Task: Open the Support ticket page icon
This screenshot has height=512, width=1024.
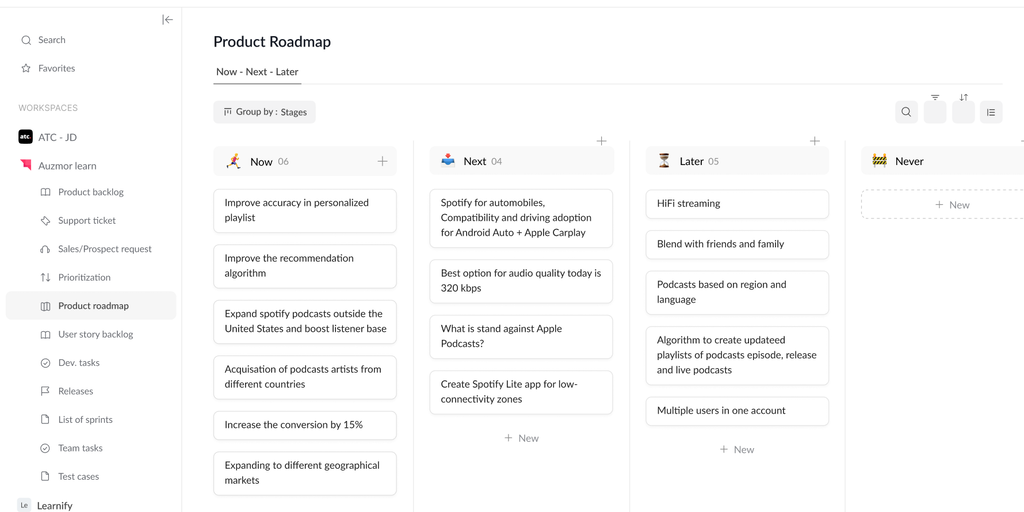Action: tap(45, 221)
